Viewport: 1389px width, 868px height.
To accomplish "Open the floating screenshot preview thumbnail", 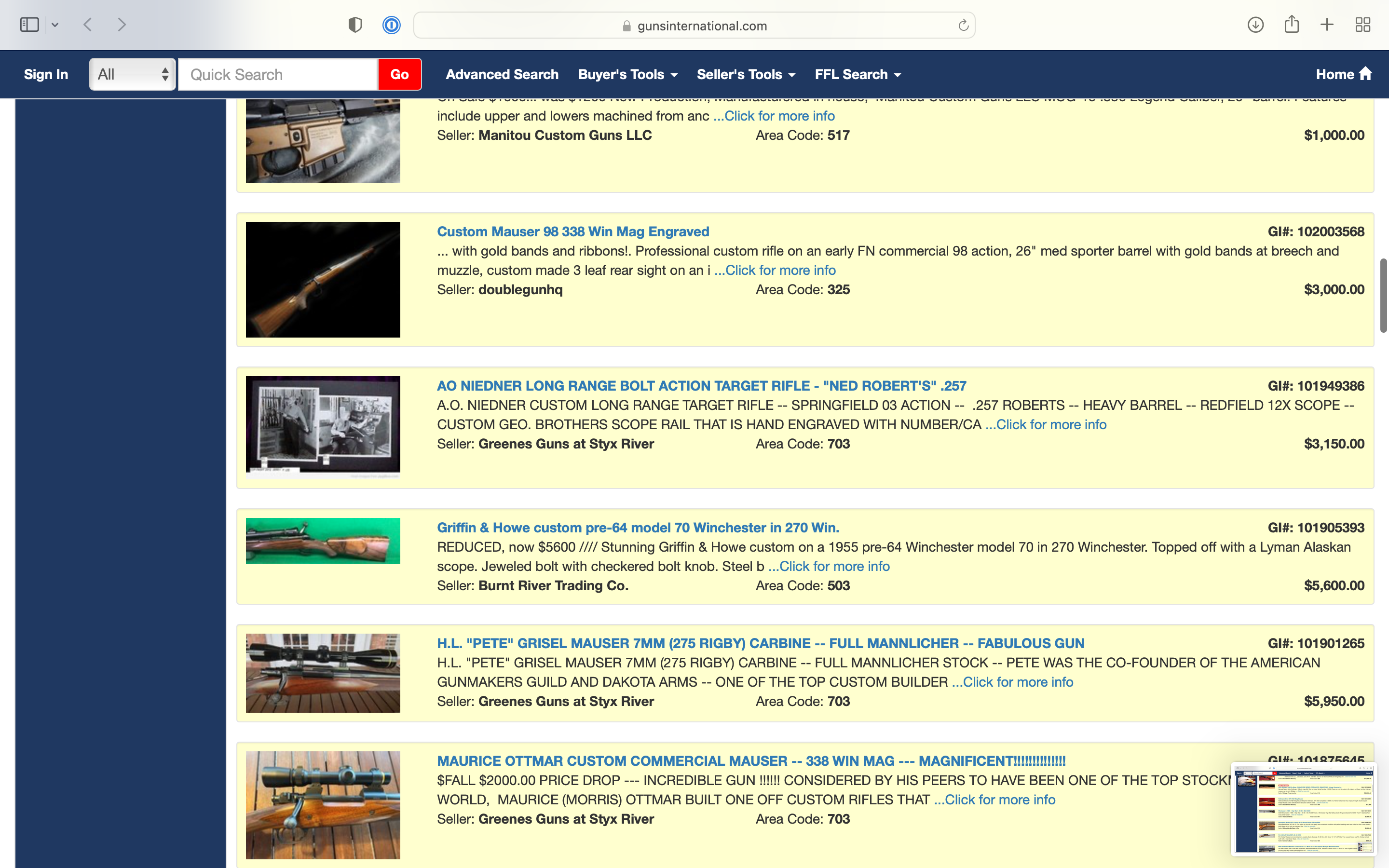I will pos(1304,808).
